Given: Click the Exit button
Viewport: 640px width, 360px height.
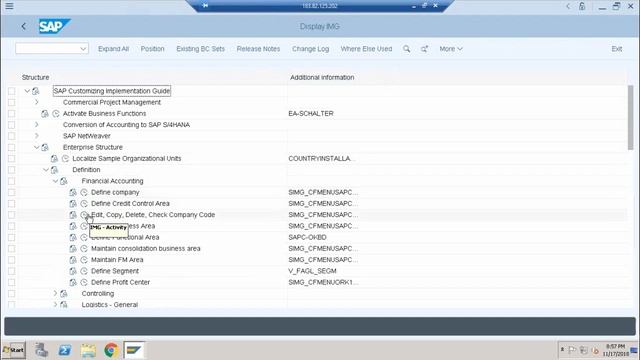Looking at the screenshot, I should click(x=617, y=49).
